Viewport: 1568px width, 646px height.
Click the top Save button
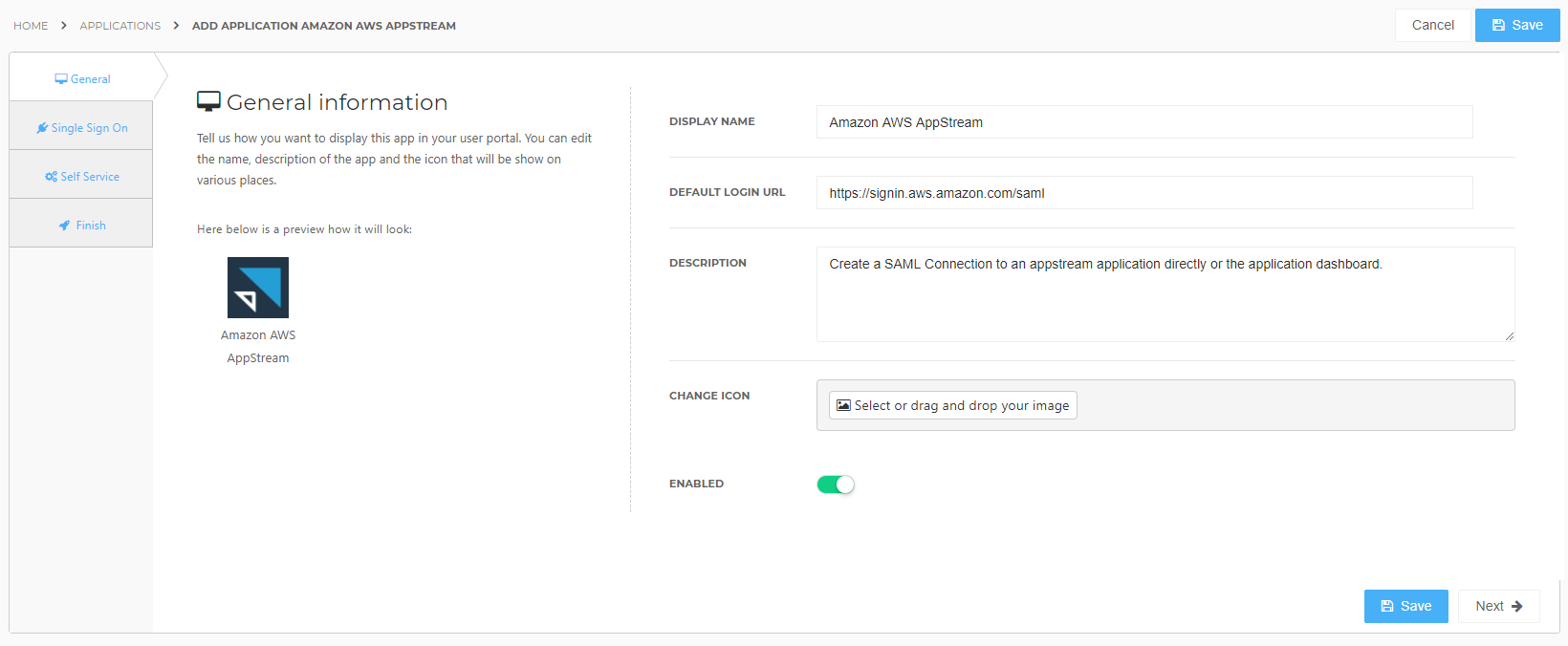1517,25
